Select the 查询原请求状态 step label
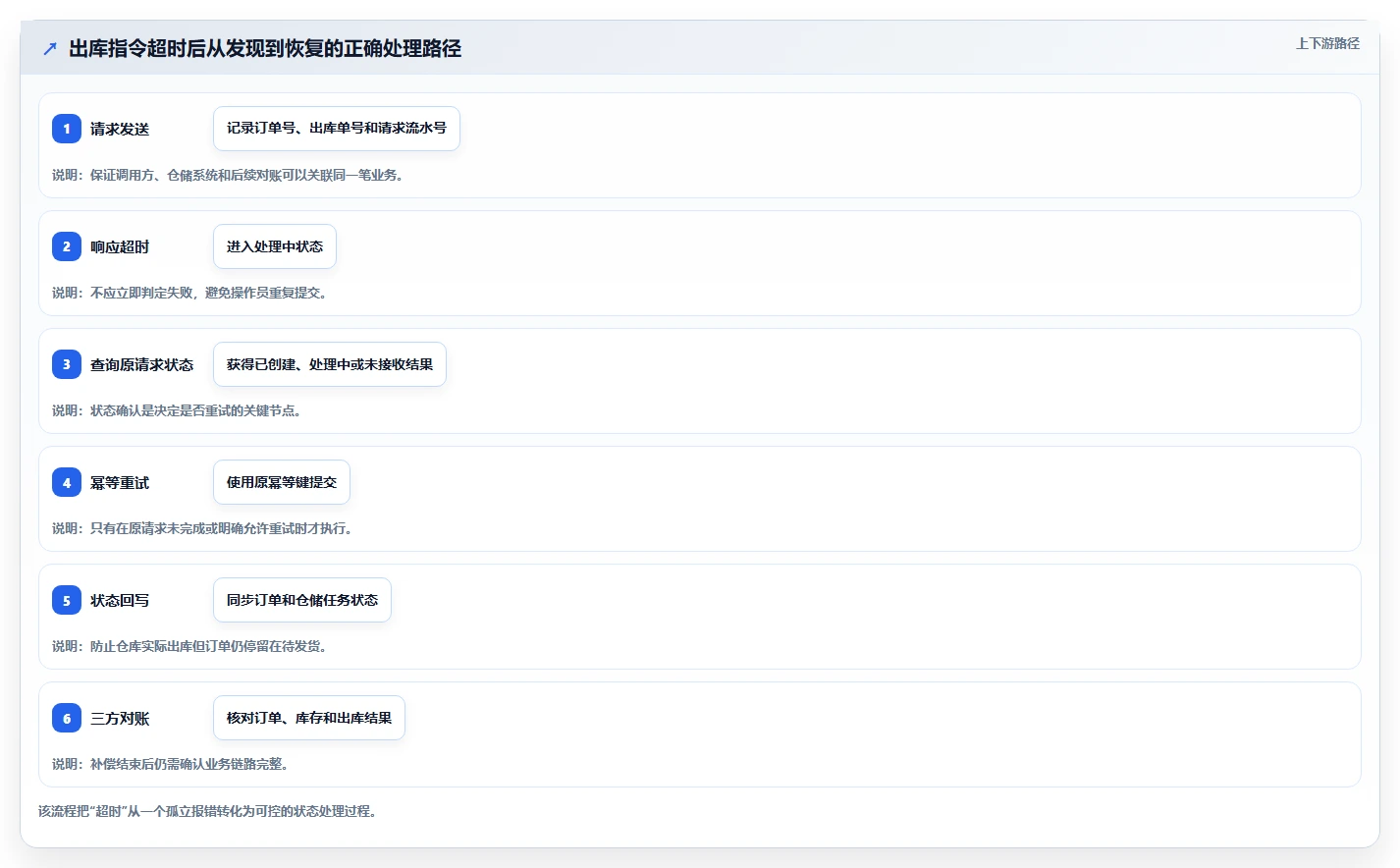1400x868 pixels. coord(142,364)
